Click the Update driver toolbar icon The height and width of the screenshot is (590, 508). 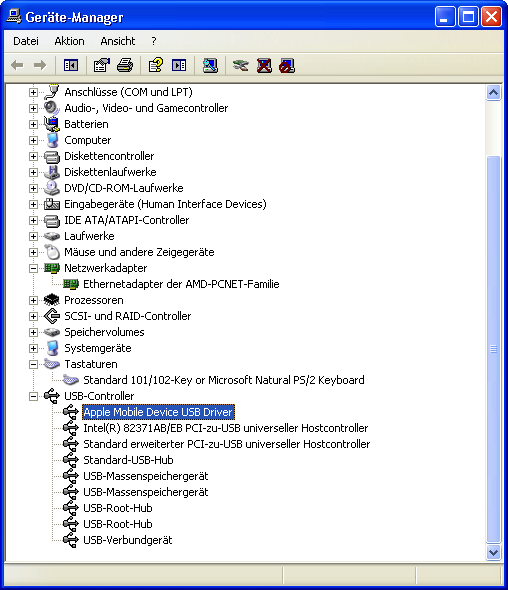[240, 65]
